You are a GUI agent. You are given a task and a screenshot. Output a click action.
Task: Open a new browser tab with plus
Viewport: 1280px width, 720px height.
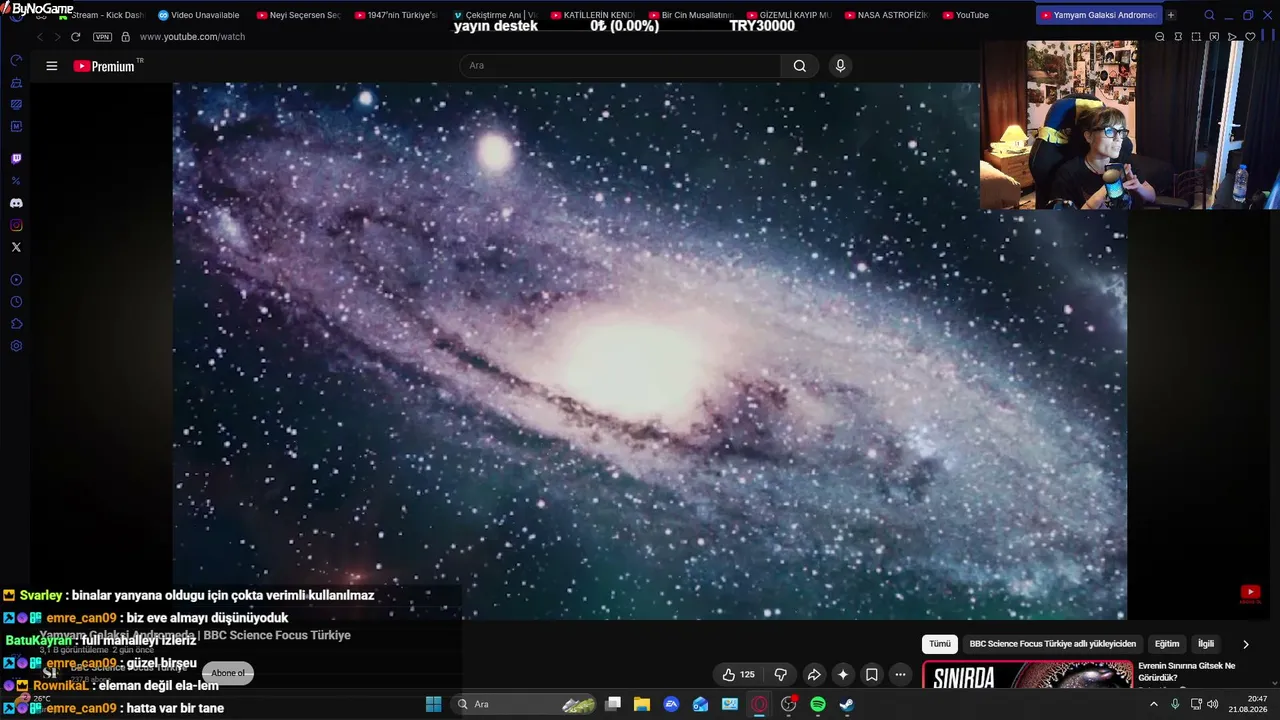(1171, 15)
